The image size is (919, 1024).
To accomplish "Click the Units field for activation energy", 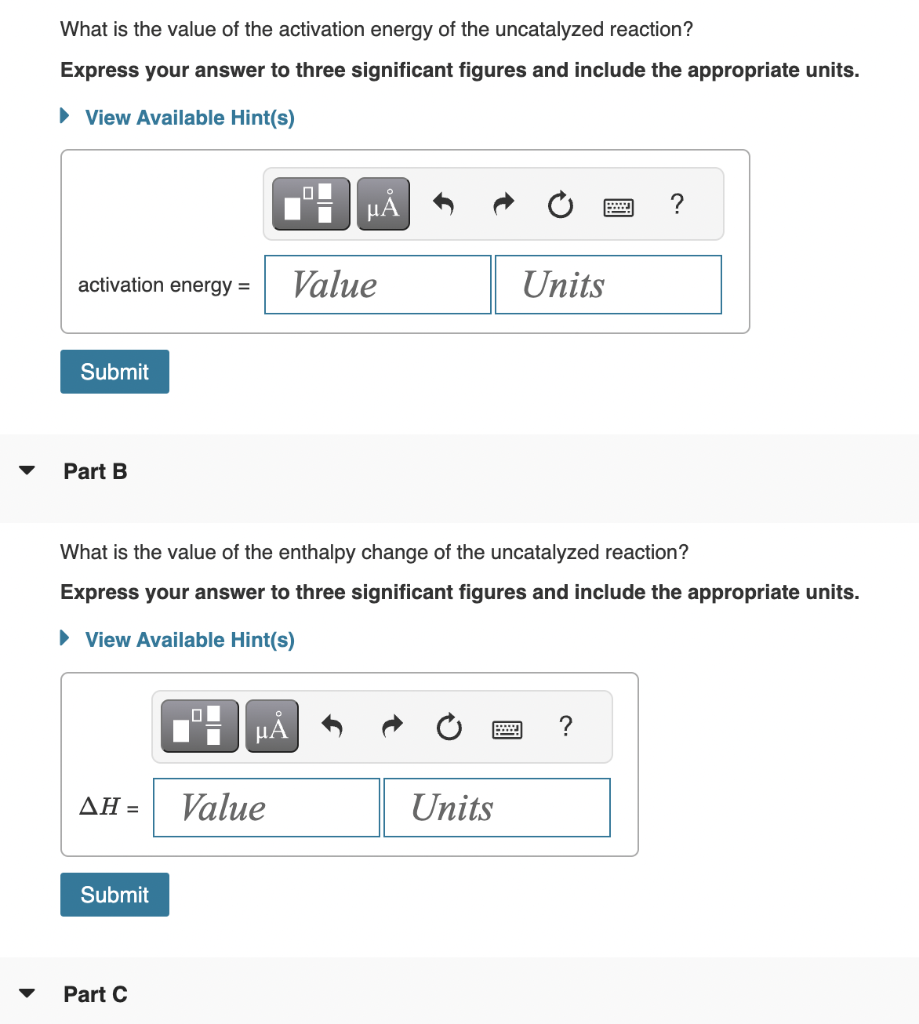I will tap(608, 284).
